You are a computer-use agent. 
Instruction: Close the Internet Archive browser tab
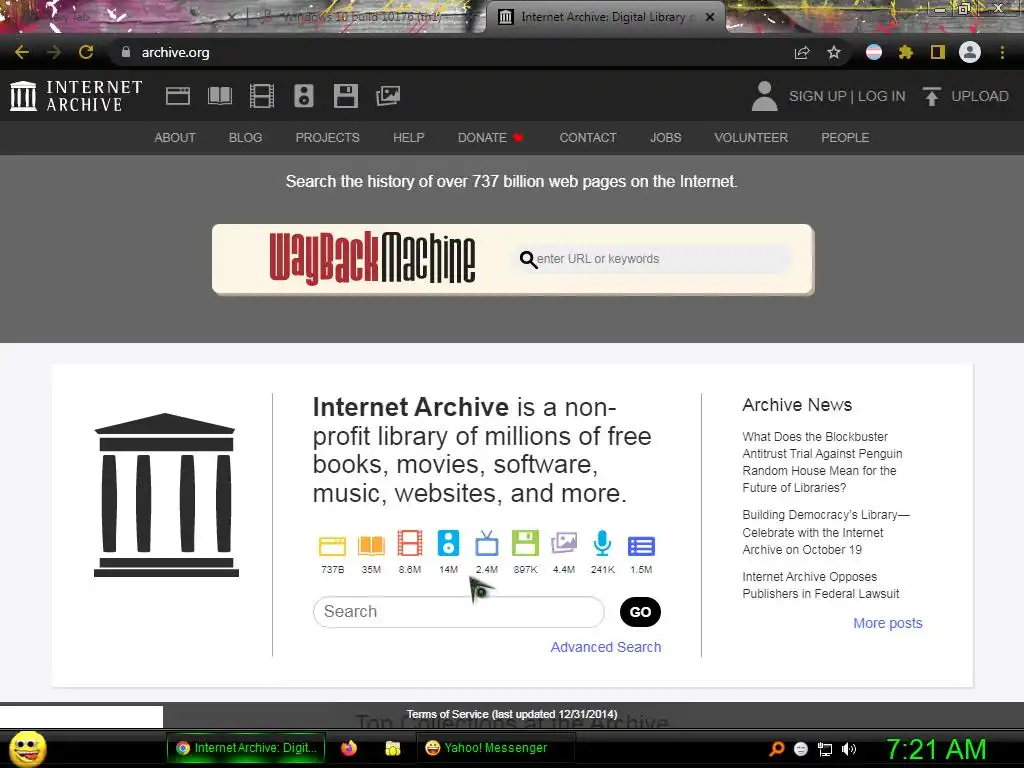click(x=710, y=17)
